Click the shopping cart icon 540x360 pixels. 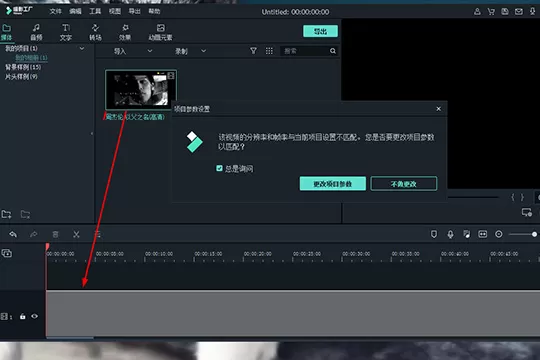[x=491, y=12]
